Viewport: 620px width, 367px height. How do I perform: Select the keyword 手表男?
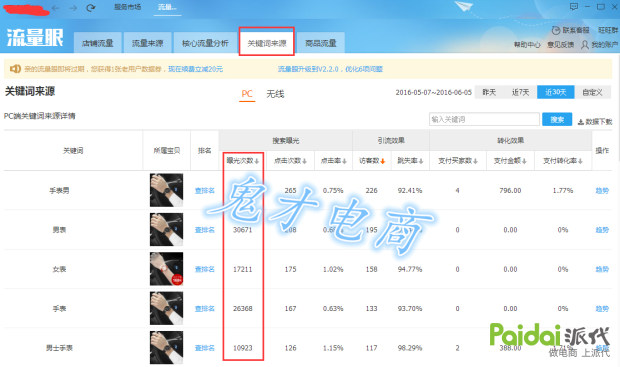tap(59, 191)
